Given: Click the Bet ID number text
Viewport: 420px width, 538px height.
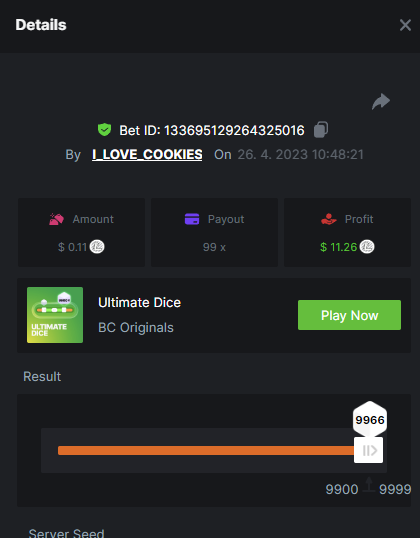Looking at the screenshot, I should 234,130.
